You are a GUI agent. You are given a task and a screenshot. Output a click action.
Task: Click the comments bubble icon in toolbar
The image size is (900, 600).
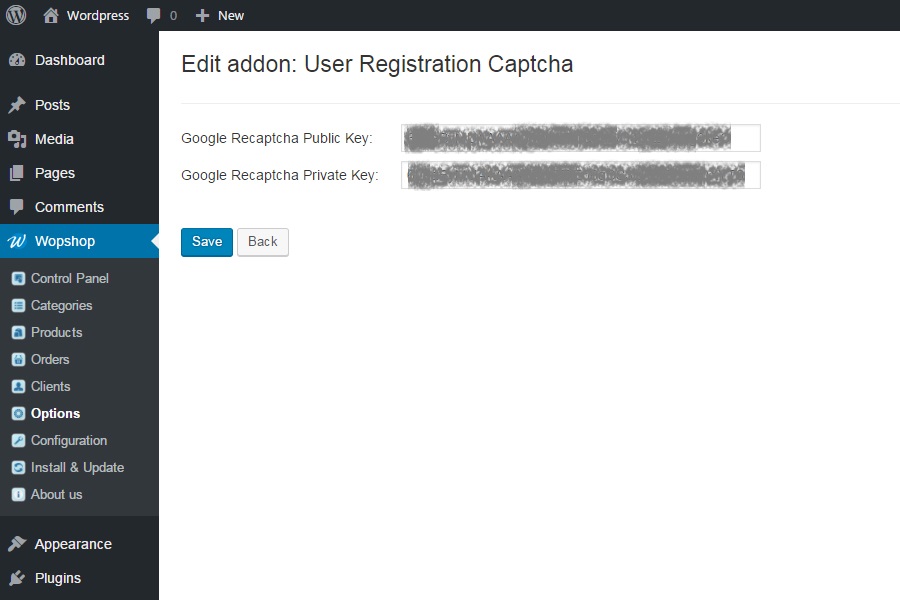point(153,15)
